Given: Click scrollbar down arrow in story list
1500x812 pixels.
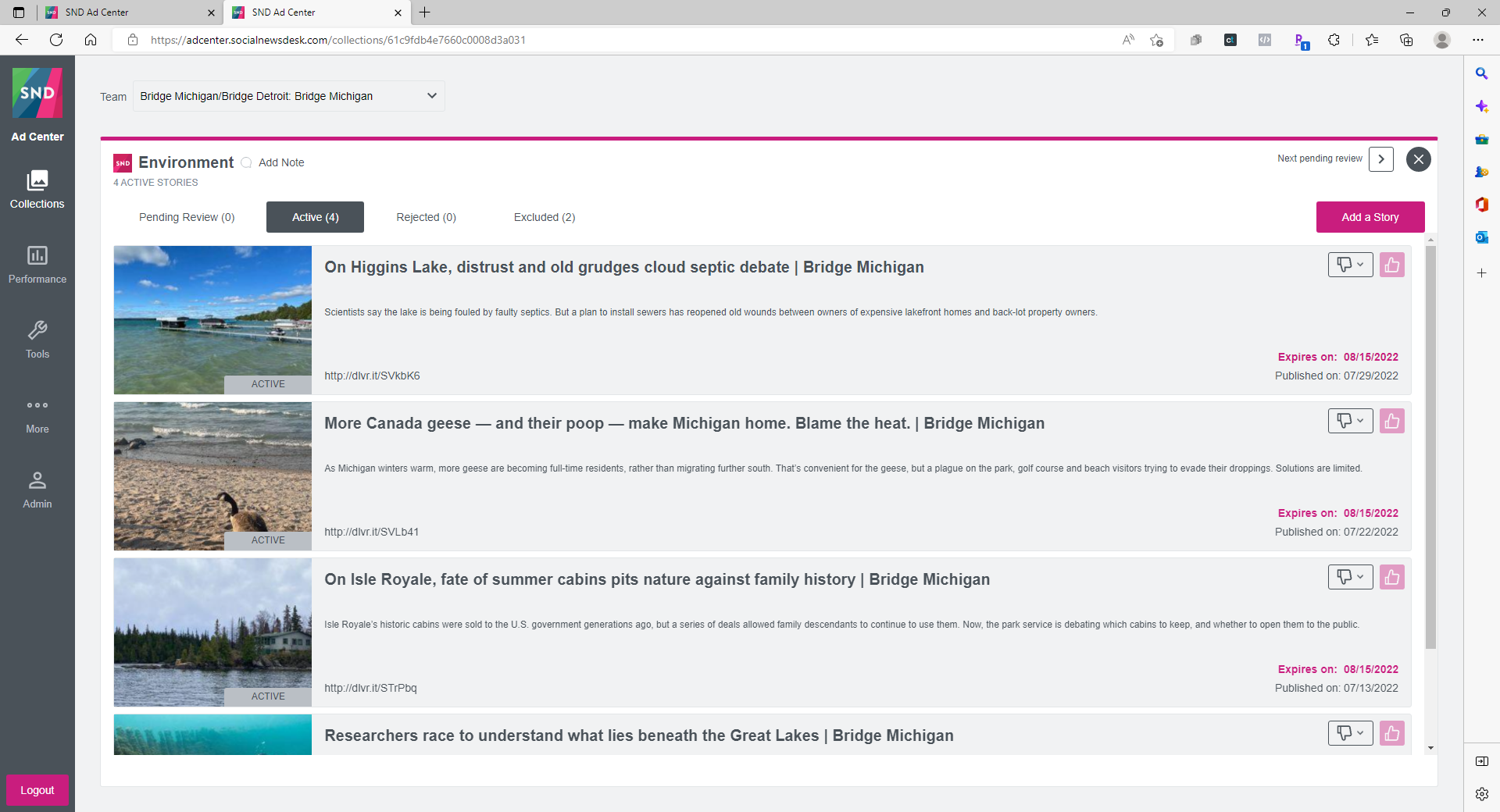Looking at the screenshot, I should pos(1430,748).
